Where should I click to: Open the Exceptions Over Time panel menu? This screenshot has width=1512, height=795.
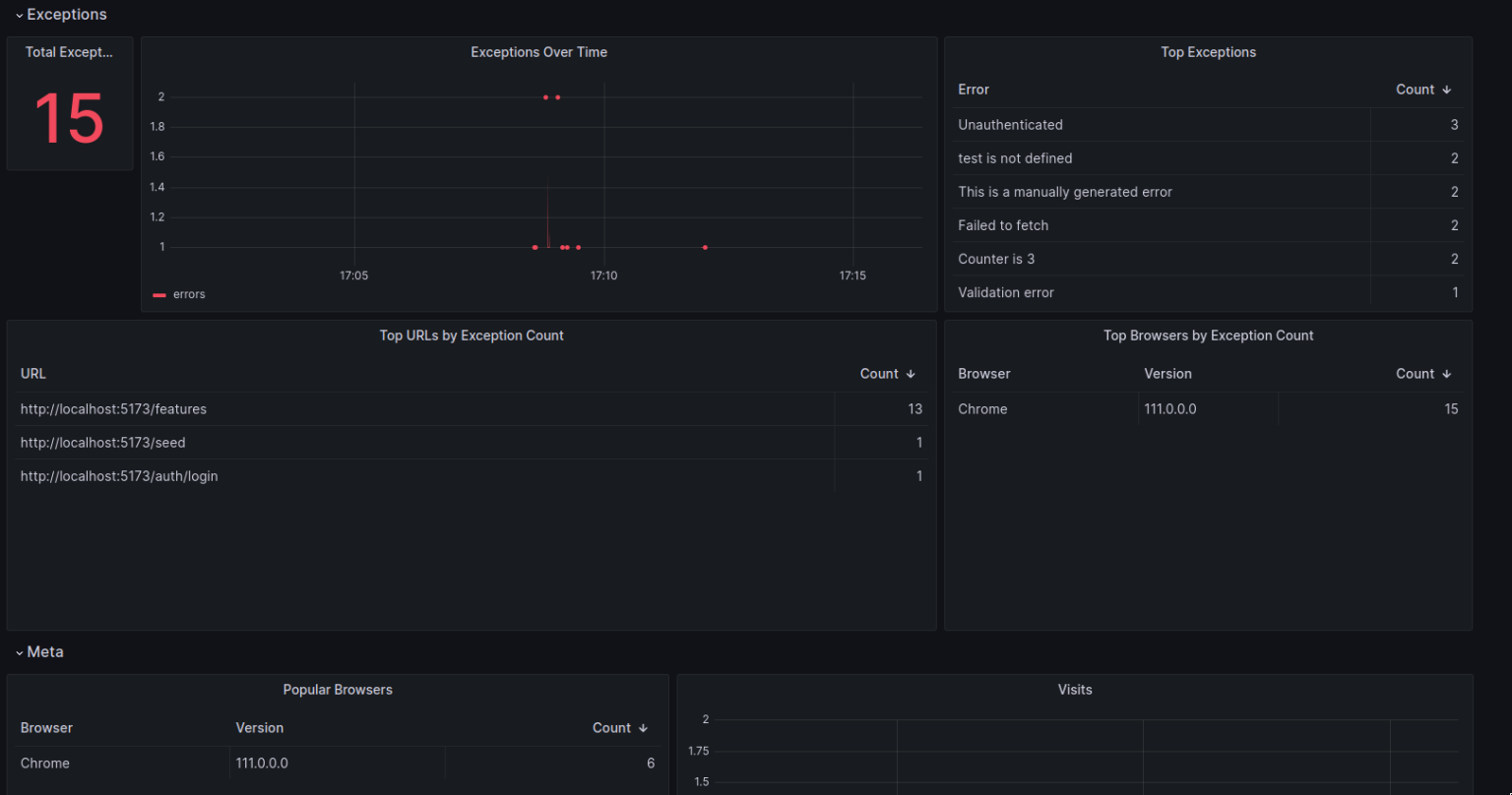pos(538,51)
